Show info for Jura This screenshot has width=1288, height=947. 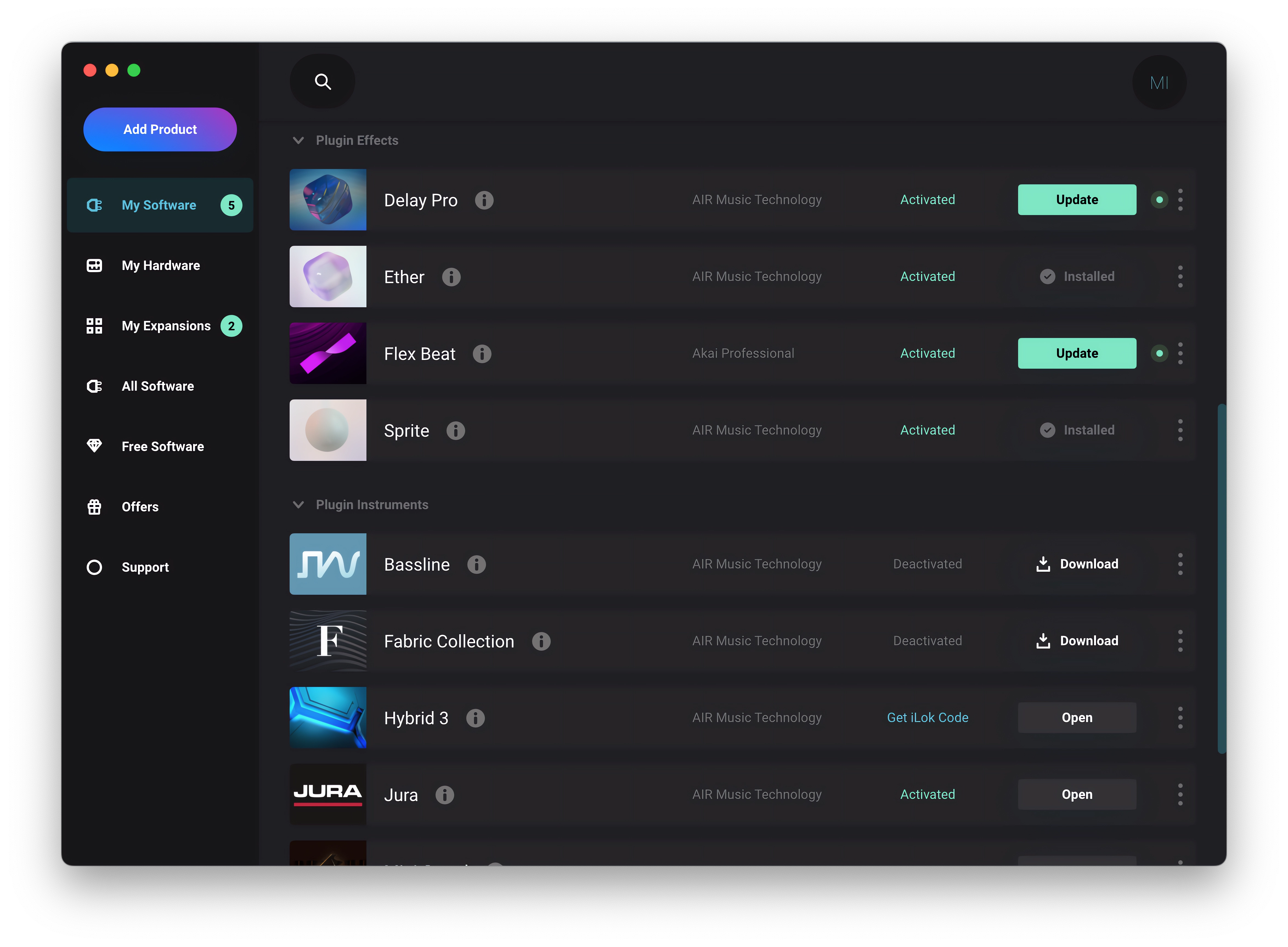coord(445,795)
